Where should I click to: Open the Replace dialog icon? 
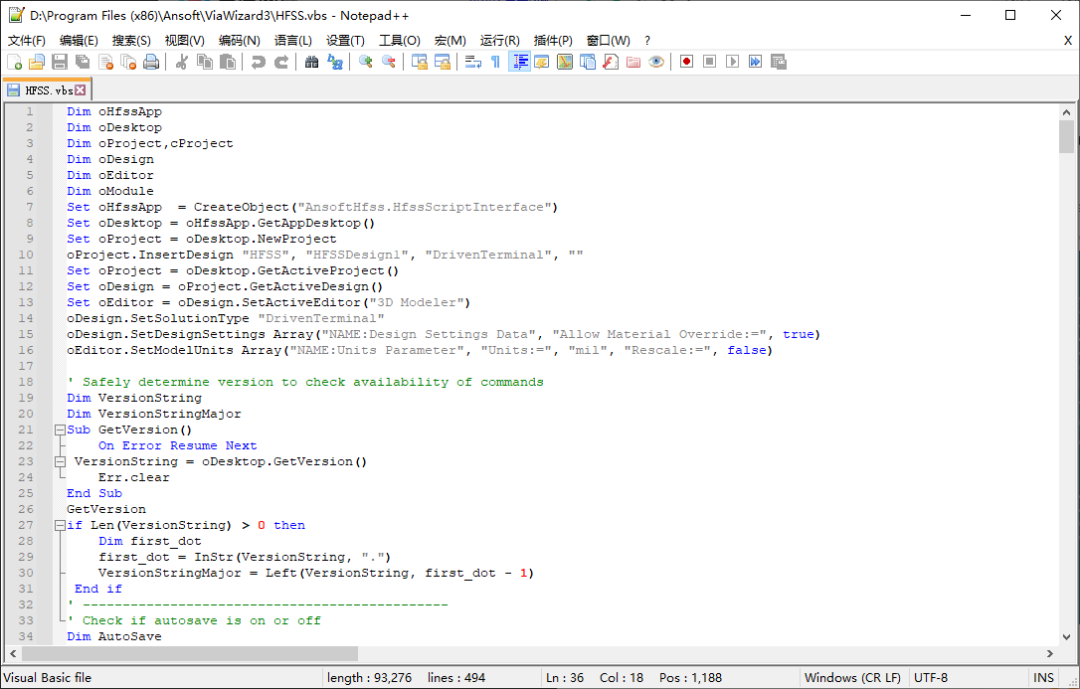click(x=335, y=62)
